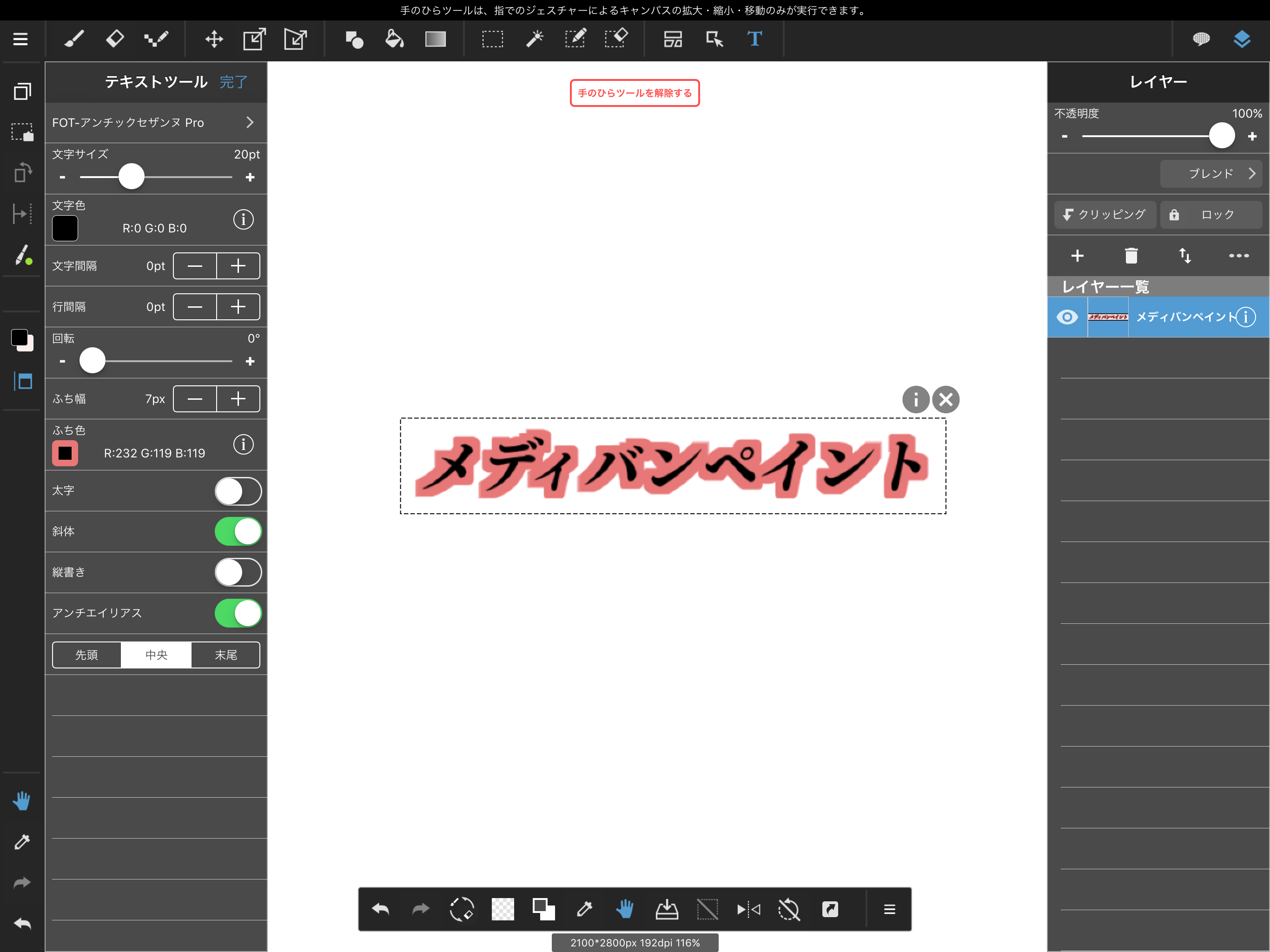Select the Selection Eraser tool
The height and width of the screenshot is (952, 1270).
[616, 39]
